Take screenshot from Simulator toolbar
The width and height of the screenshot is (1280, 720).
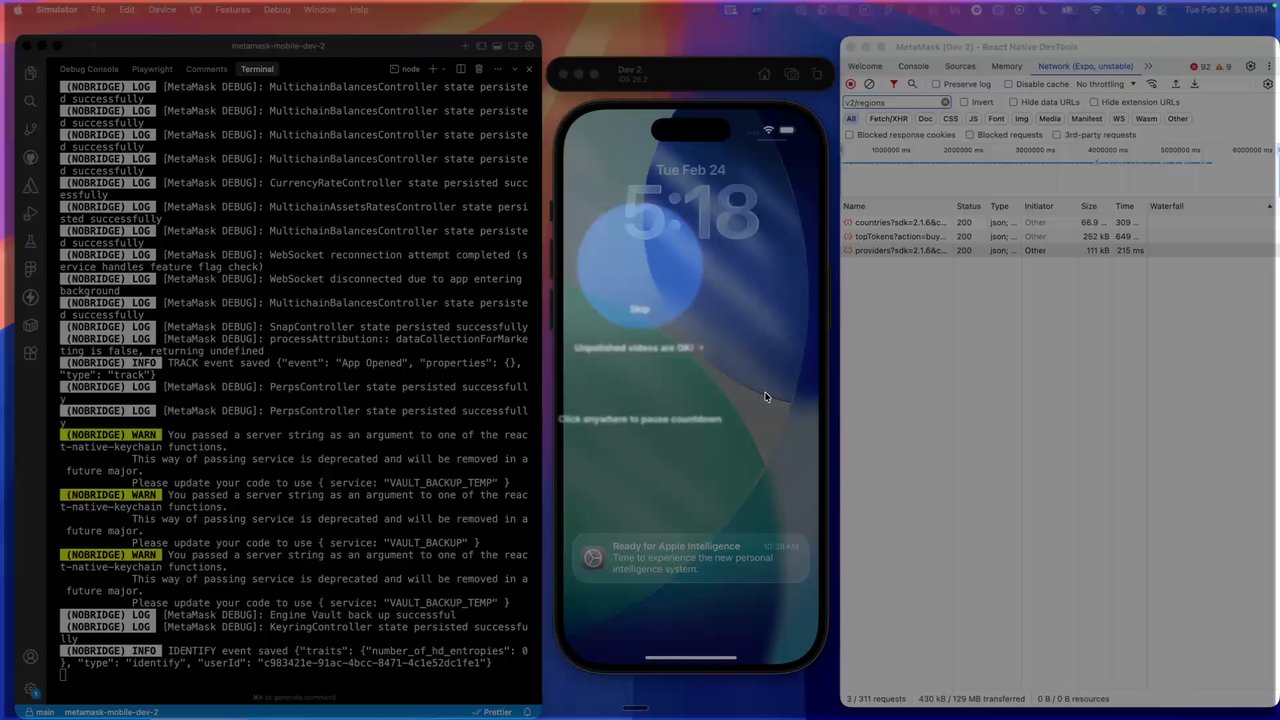point(791,74)
